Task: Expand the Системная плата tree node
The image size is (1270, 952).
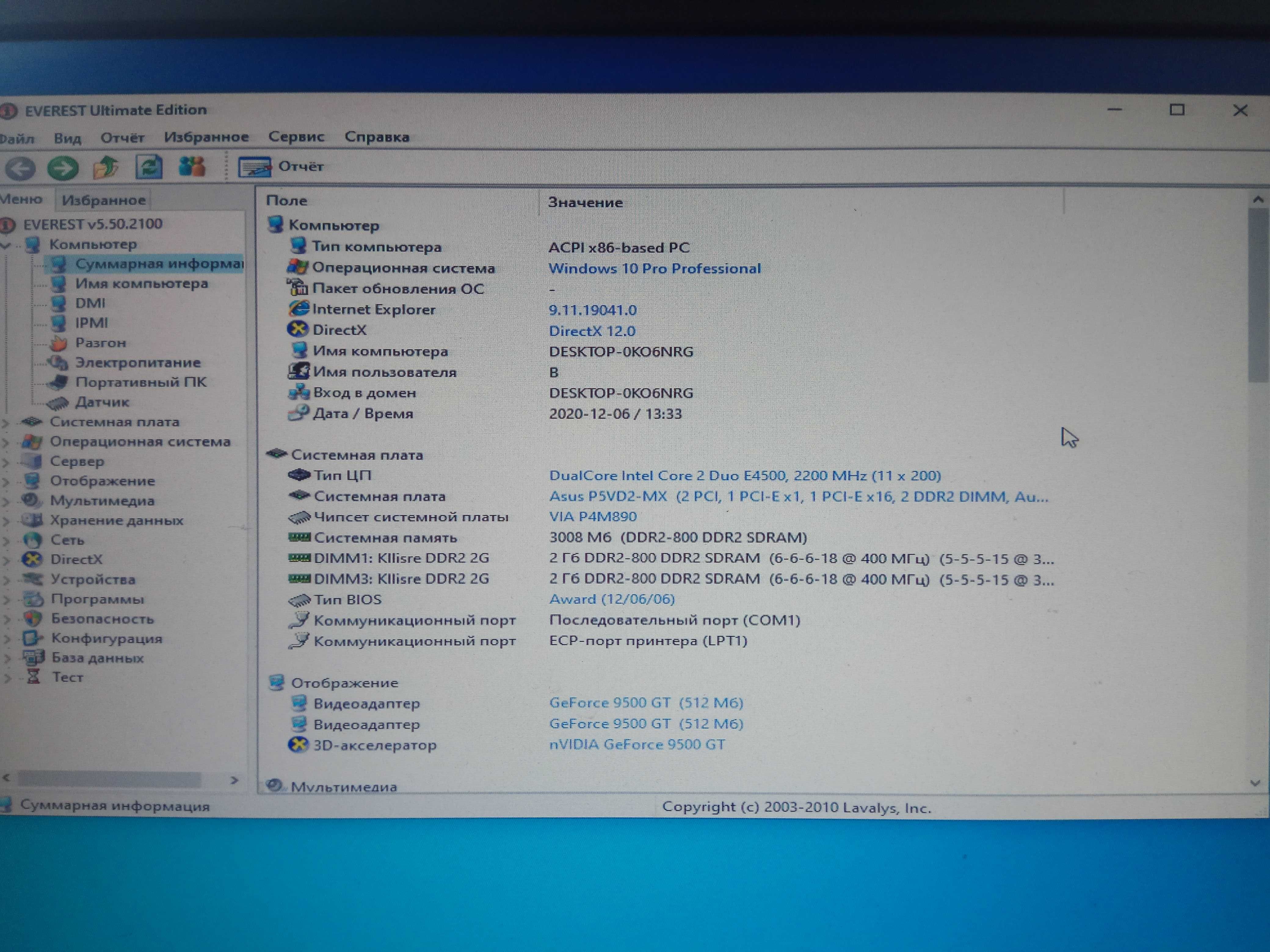Action: [x=6, y=423]
